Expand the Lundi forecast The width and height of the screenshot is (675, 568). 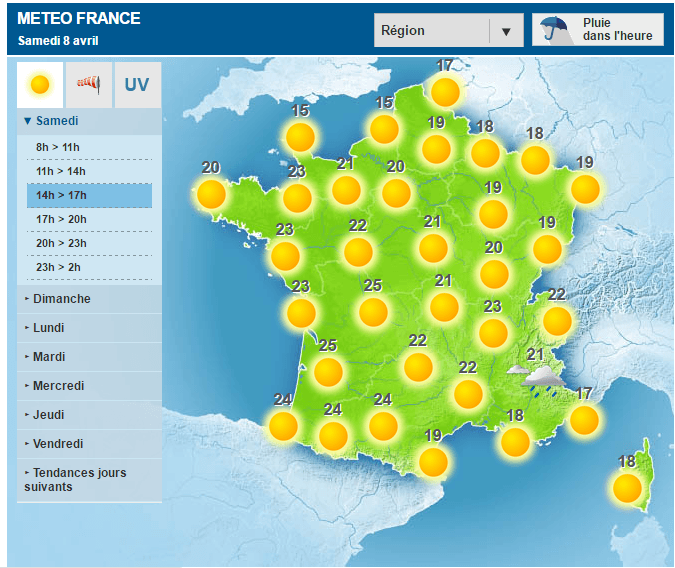coord(48,328)
